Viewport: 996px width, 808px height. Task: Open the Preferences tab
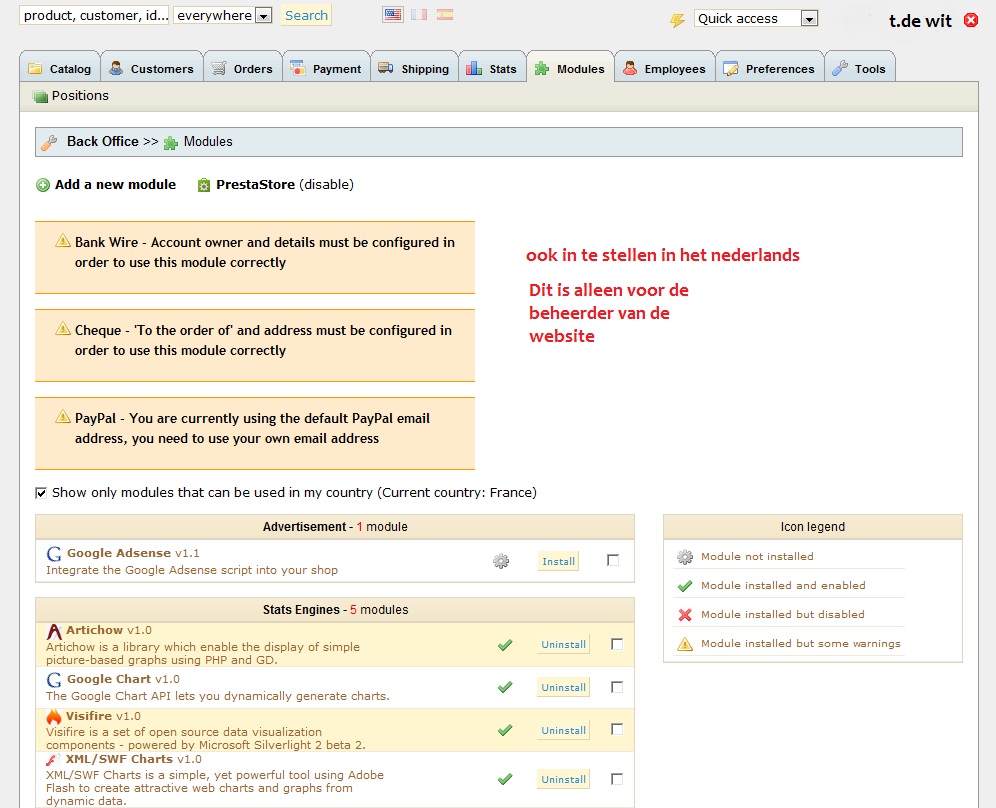pos(770,69)
